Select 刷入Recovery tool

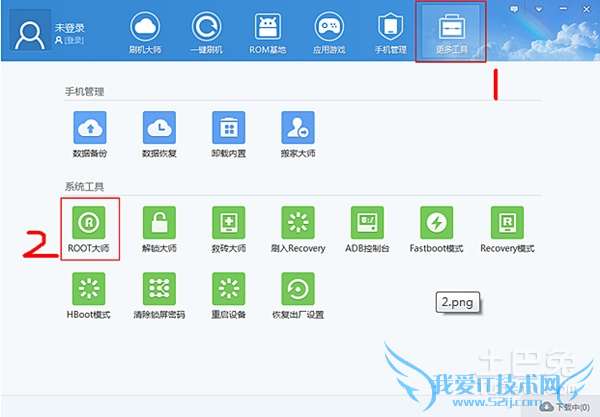pos(298,230)
